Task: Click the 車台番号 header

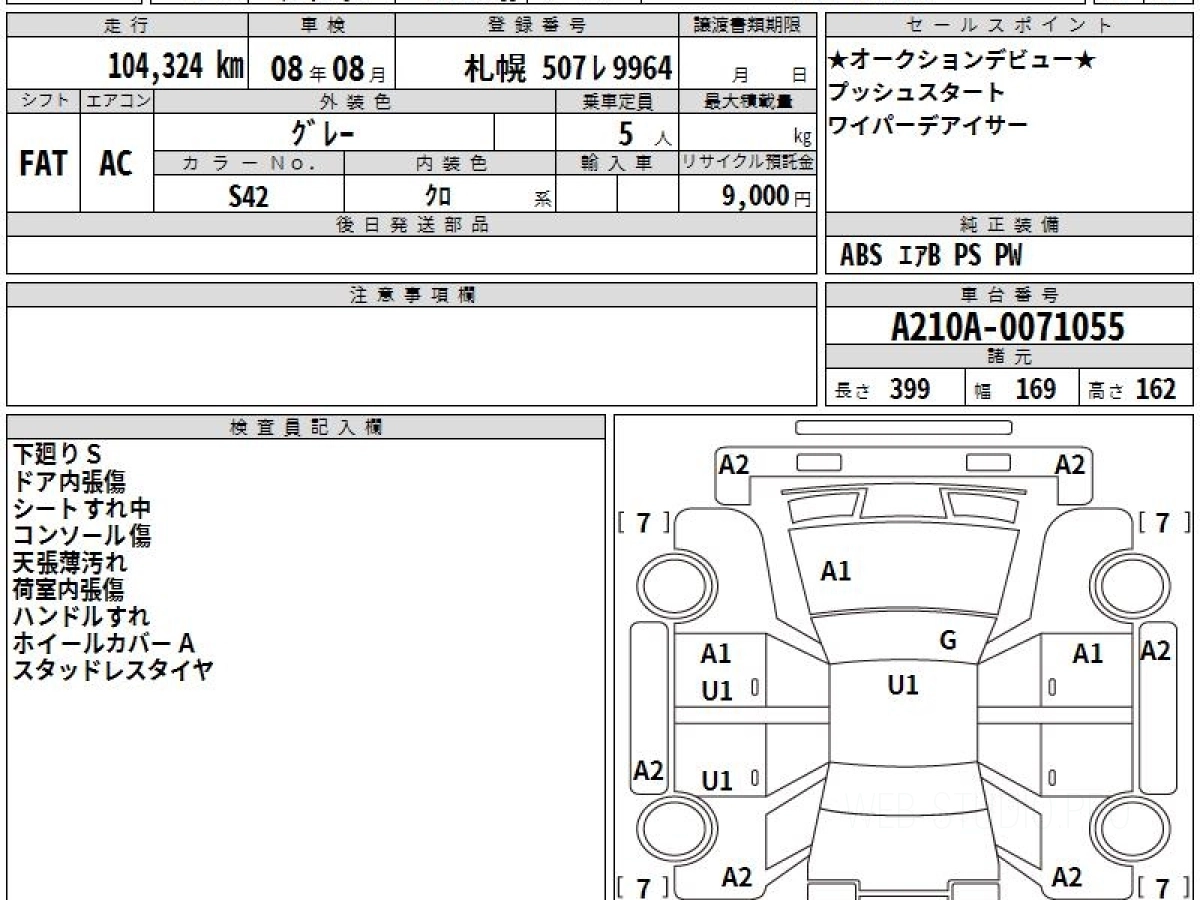Action: 1009,295
